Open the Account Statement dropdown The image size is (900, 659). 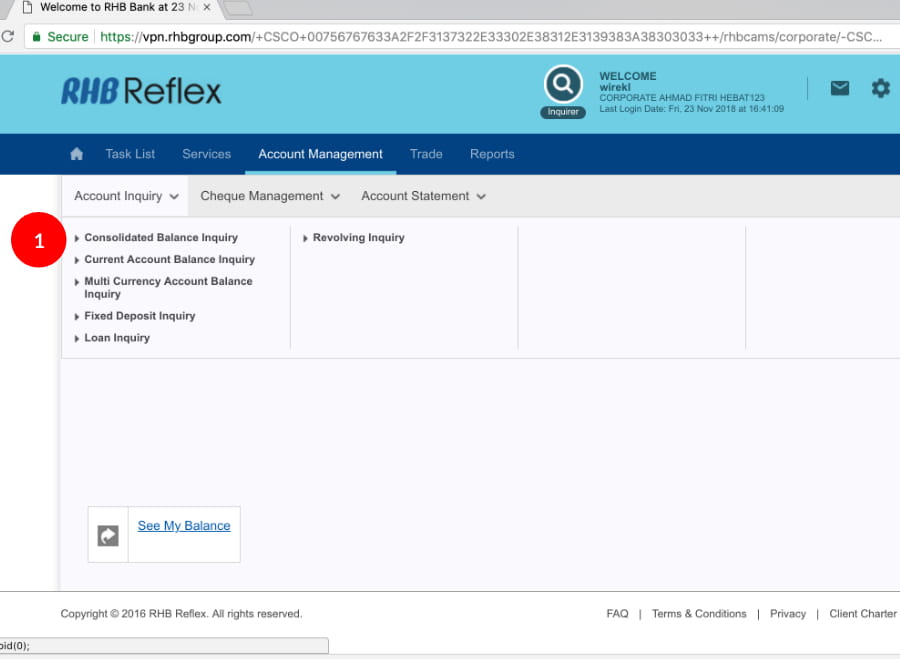[x=423, y=196]
